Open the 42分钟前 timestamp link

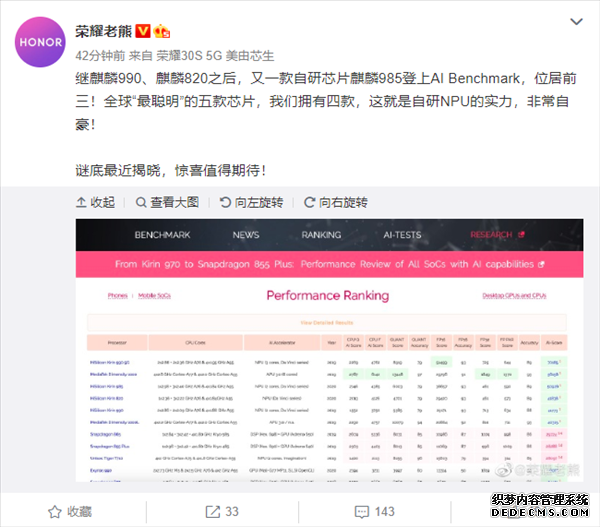click(100, 56)
